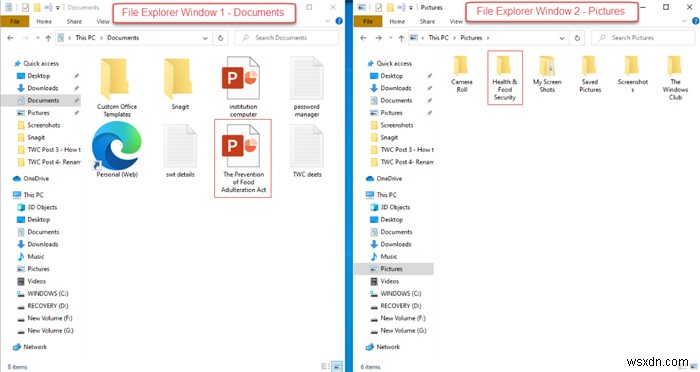Select OneDrive in Documents window sidebar
Screen dimensions: 700x372
(31, 179)
